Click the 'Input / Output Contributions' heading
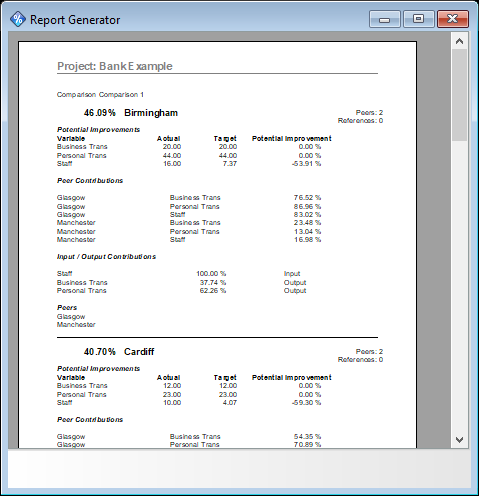This screenshot has height=496, width=479. 106,257
